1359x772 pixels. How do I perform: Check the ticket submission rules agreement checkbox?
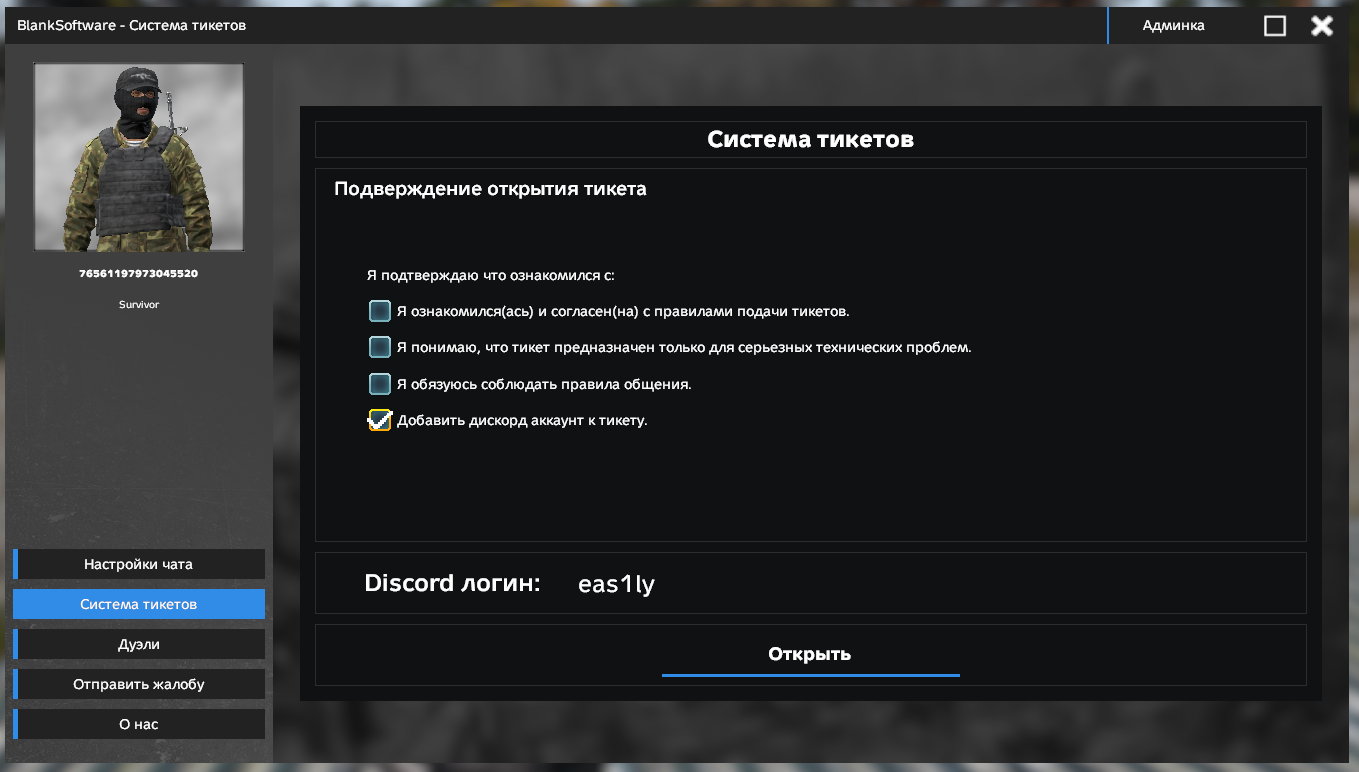[x=380, y=311]
